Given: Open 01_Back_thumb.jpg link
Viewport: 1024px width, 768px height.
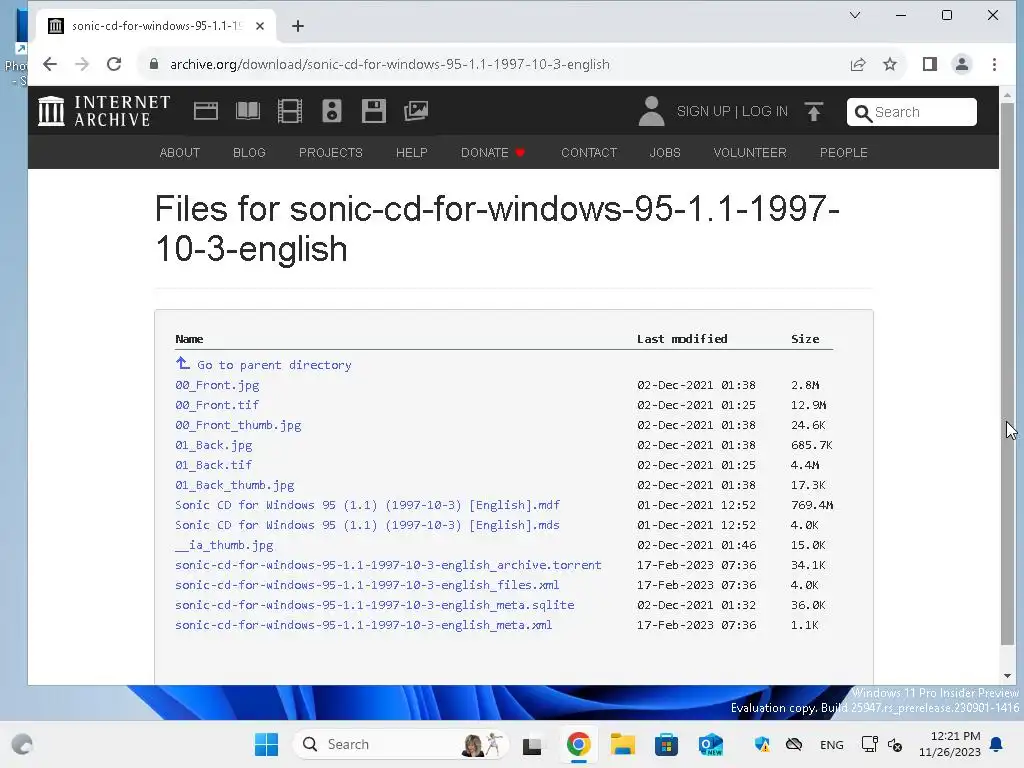Looking at the screenshot, I should click(234, 485).
